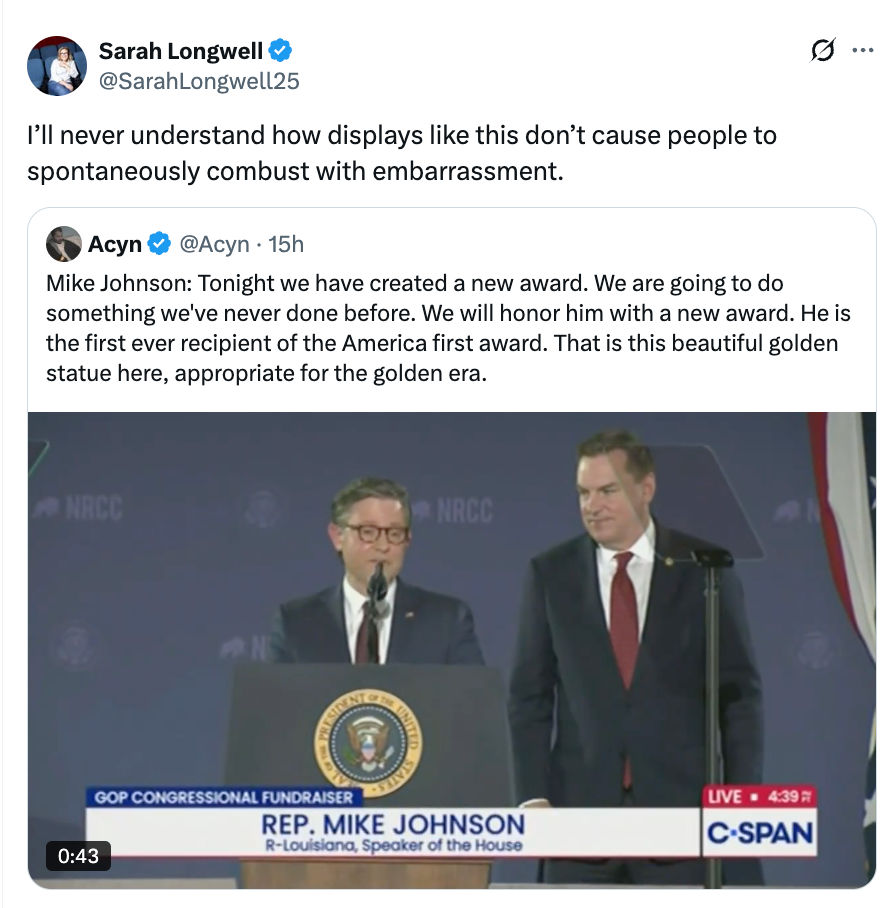Open Acyn's profile avatar in quoted tweet

62,243
